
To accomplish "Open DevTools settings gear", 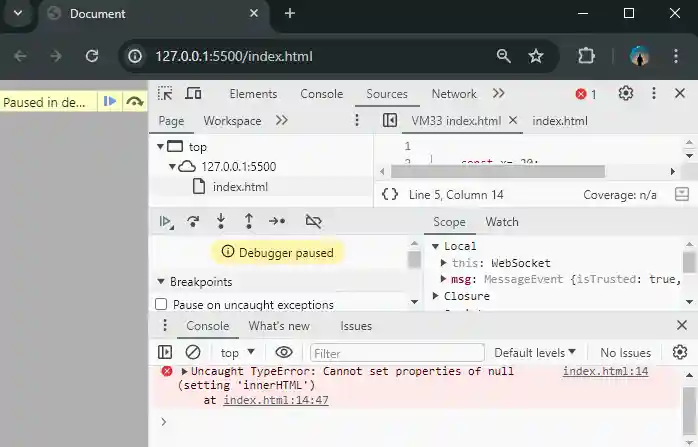I will tap(626, 93).
